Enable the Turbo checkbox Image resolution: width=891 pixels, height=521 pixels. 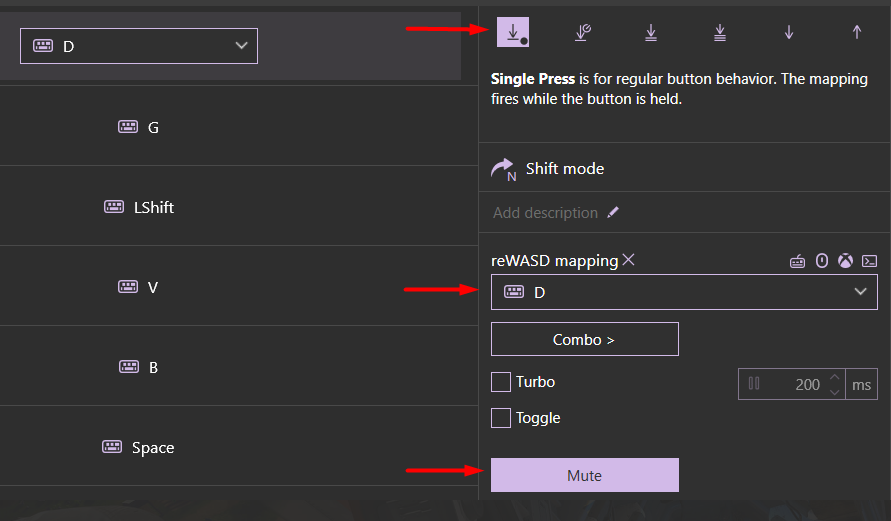point(501,382)
